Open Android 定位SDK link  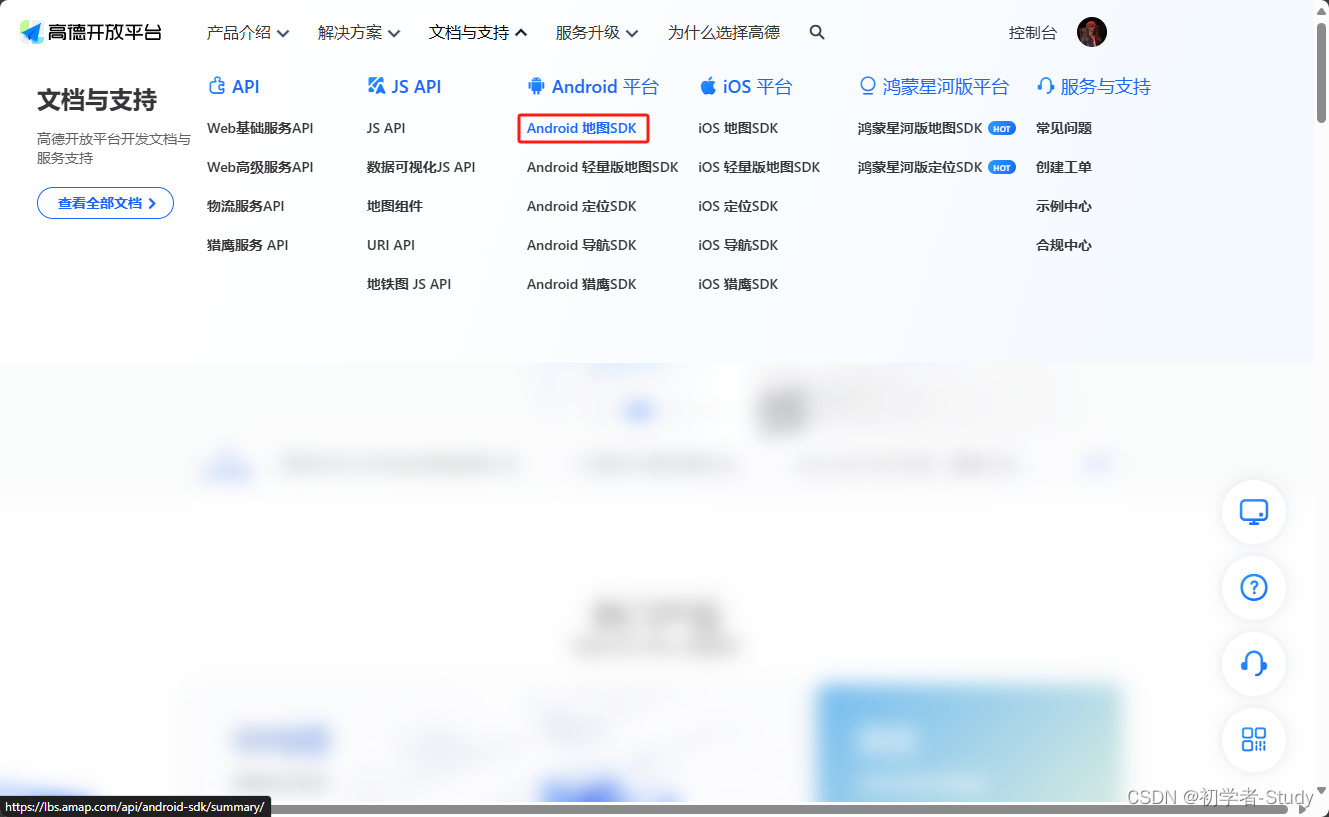click(582, 206)
